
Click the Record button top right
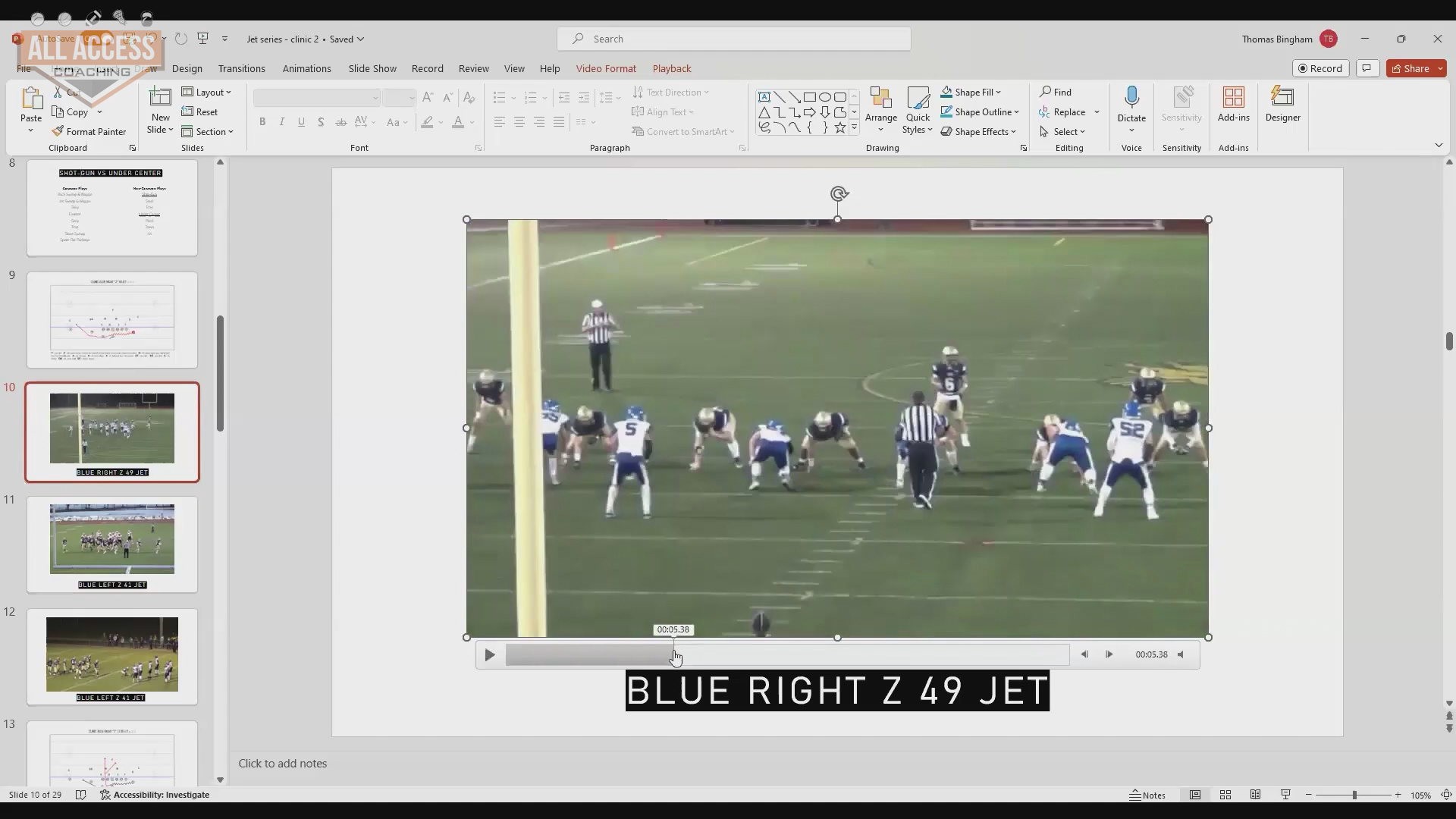(x=1320, y=68)
